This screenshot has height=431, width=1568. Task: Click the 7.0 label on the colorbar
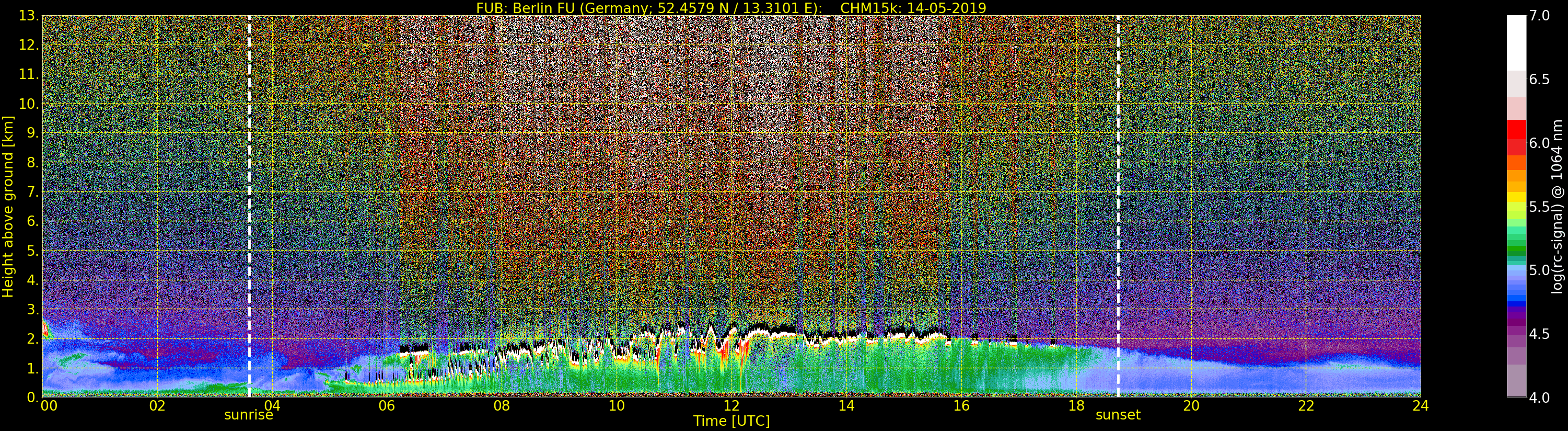coord(1539,16)
